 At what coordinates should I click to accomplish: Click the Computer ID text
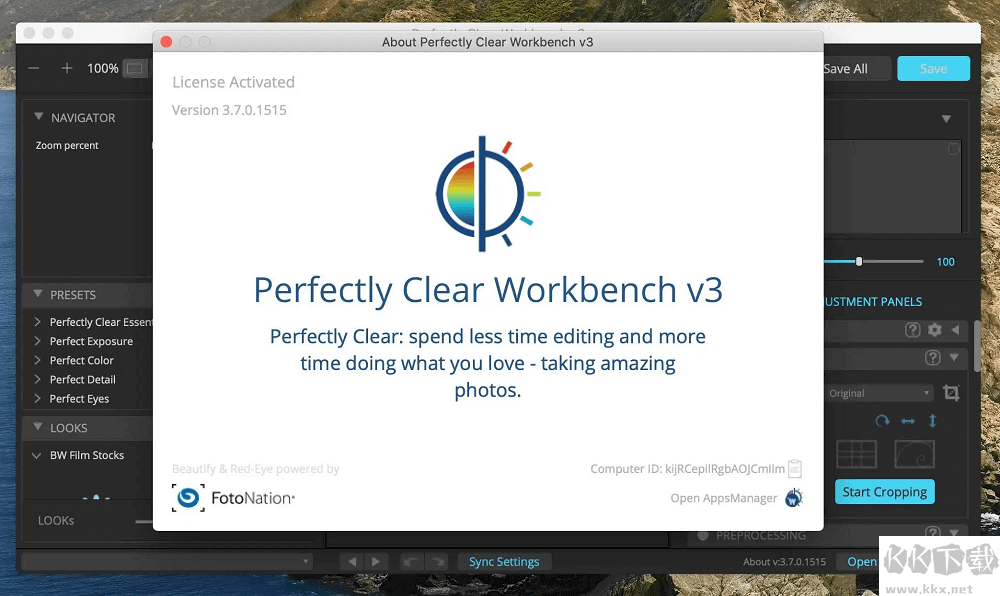[x=688, y=469]
